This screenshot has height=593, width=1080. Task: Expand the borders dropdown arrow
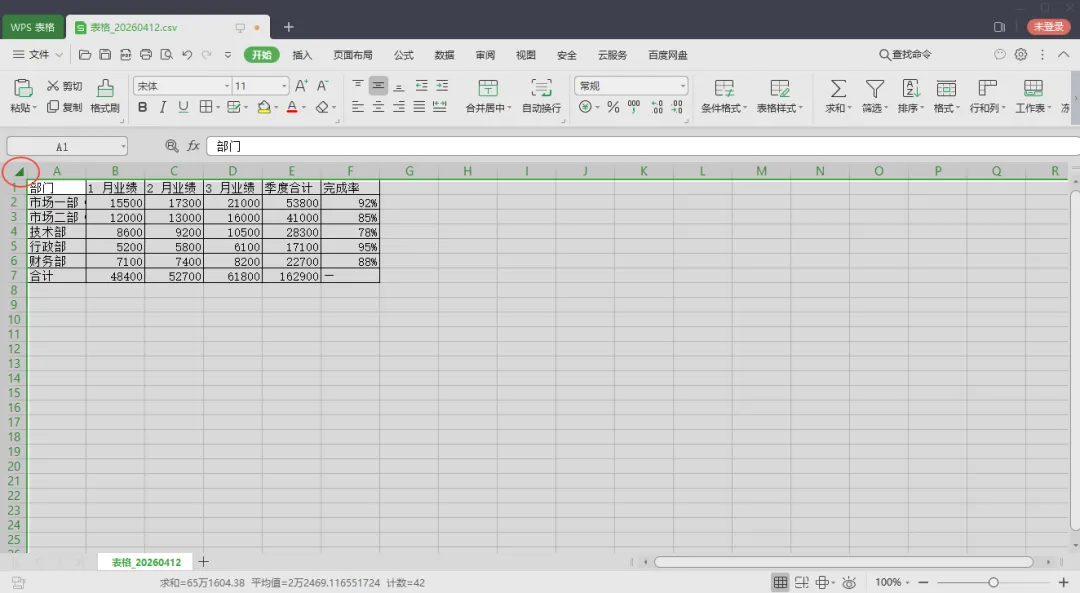pos(218,107)
